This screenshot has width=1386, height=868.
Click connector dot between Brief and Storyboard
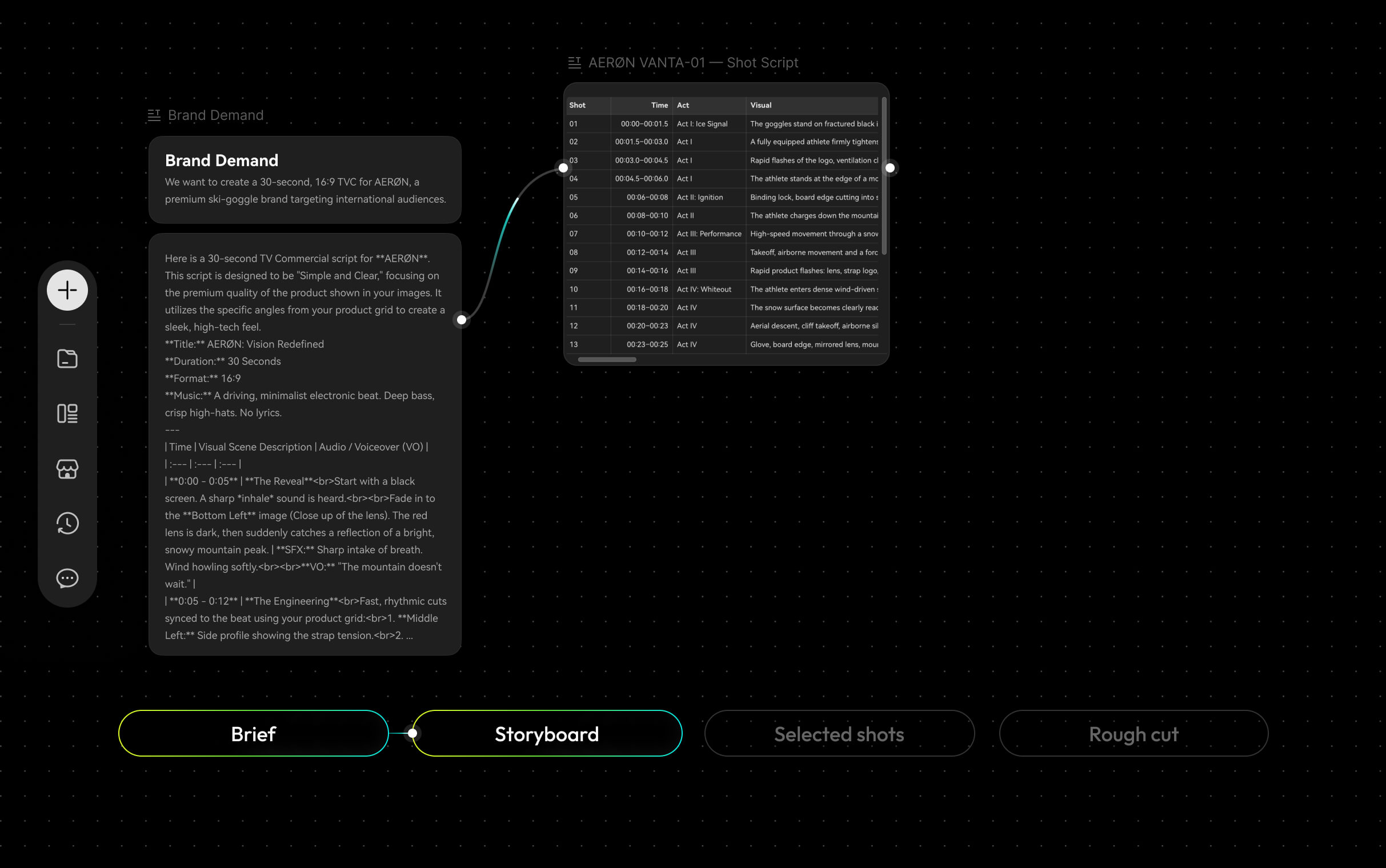(412, 733)
